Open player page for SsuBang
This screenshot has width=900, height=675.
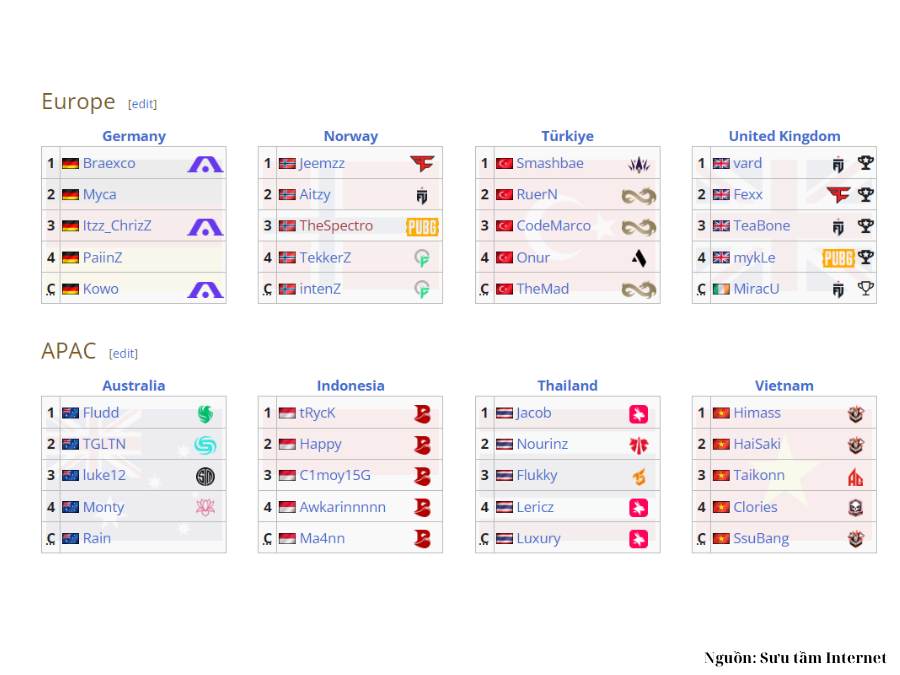(761, 538)
